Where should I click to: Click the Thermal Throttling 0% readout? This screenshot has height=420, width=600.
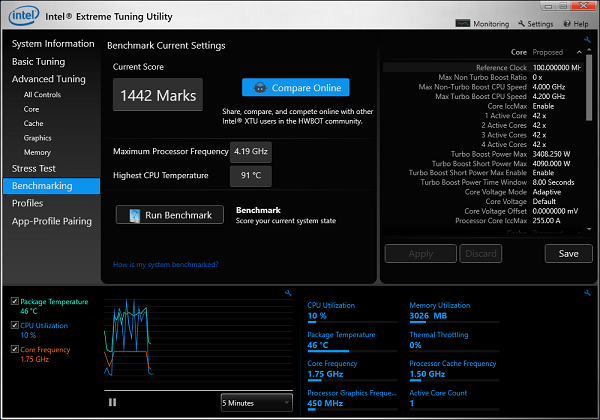coord(454,341)
